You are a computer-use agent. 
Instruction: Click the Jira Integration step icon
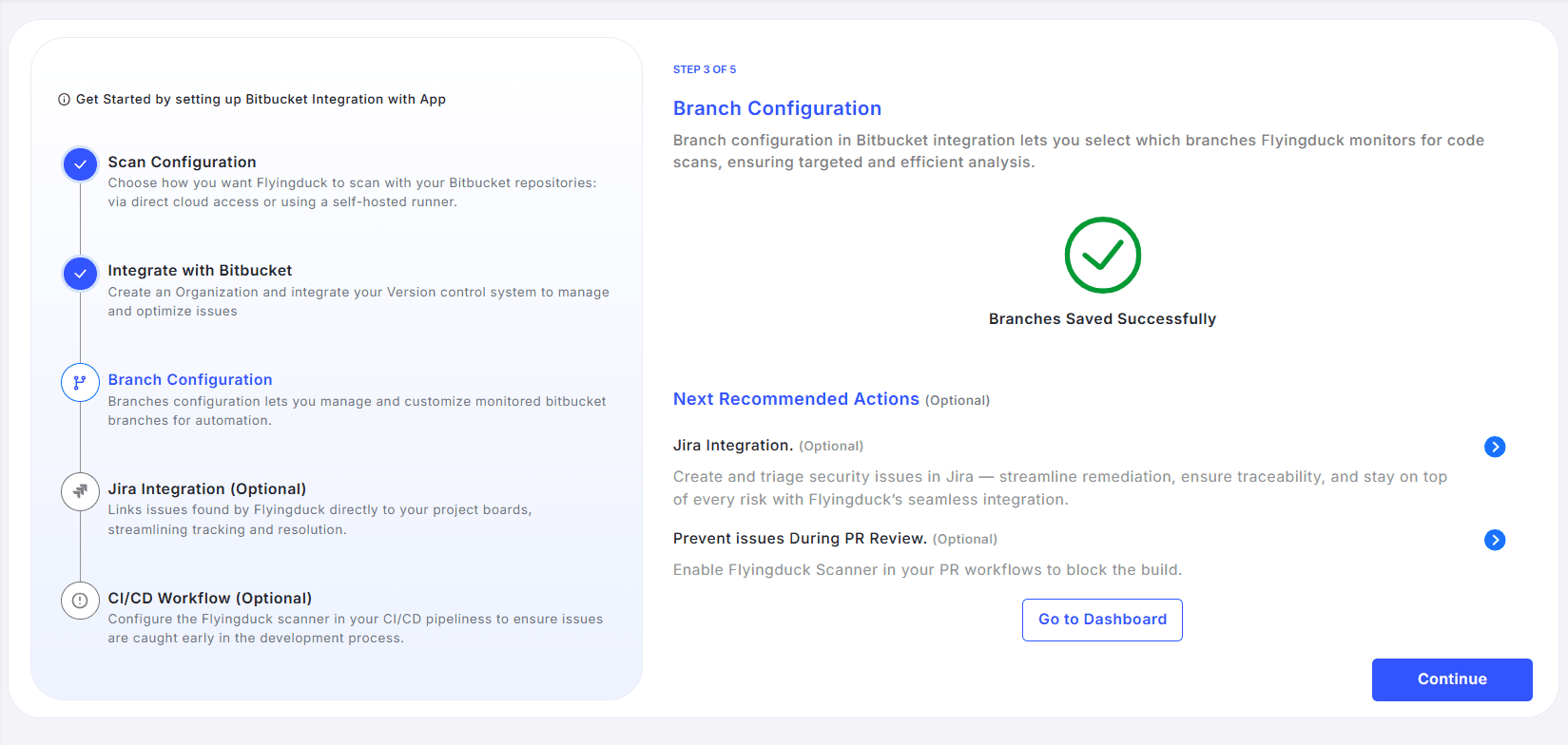tap(80, 491)
